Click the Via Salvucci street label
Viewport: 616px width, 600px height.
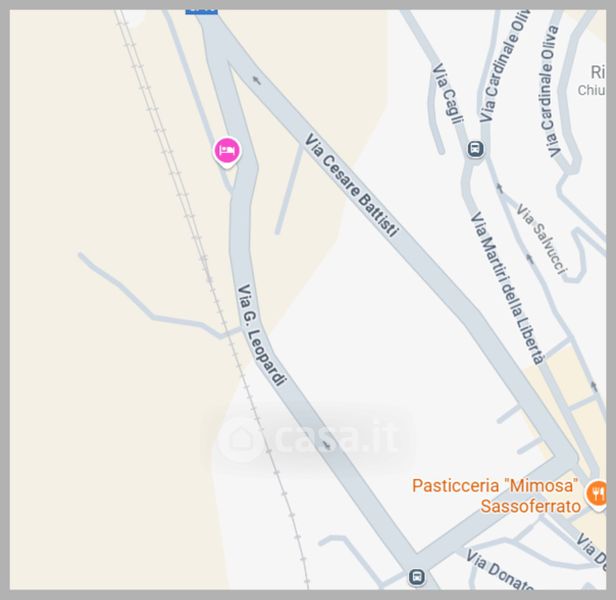coord(542,239)
